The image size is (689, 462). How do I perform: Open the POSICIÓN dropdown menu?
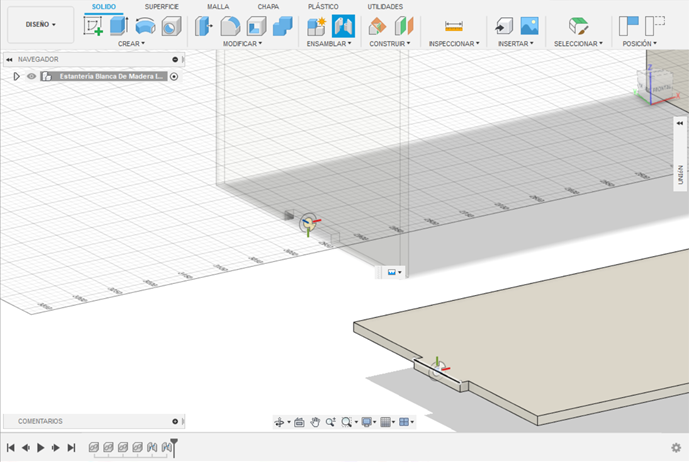pos(639,44)
